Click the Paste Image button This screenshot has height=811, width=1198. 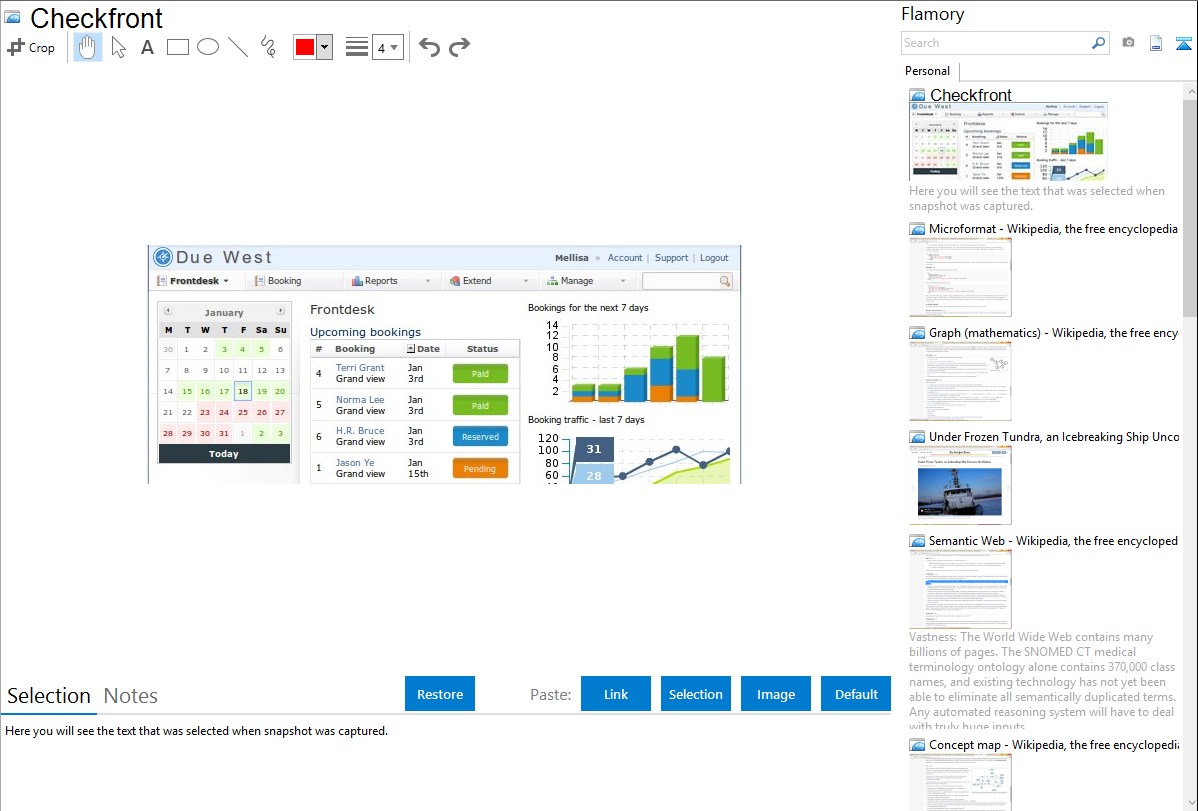point(775,693)
